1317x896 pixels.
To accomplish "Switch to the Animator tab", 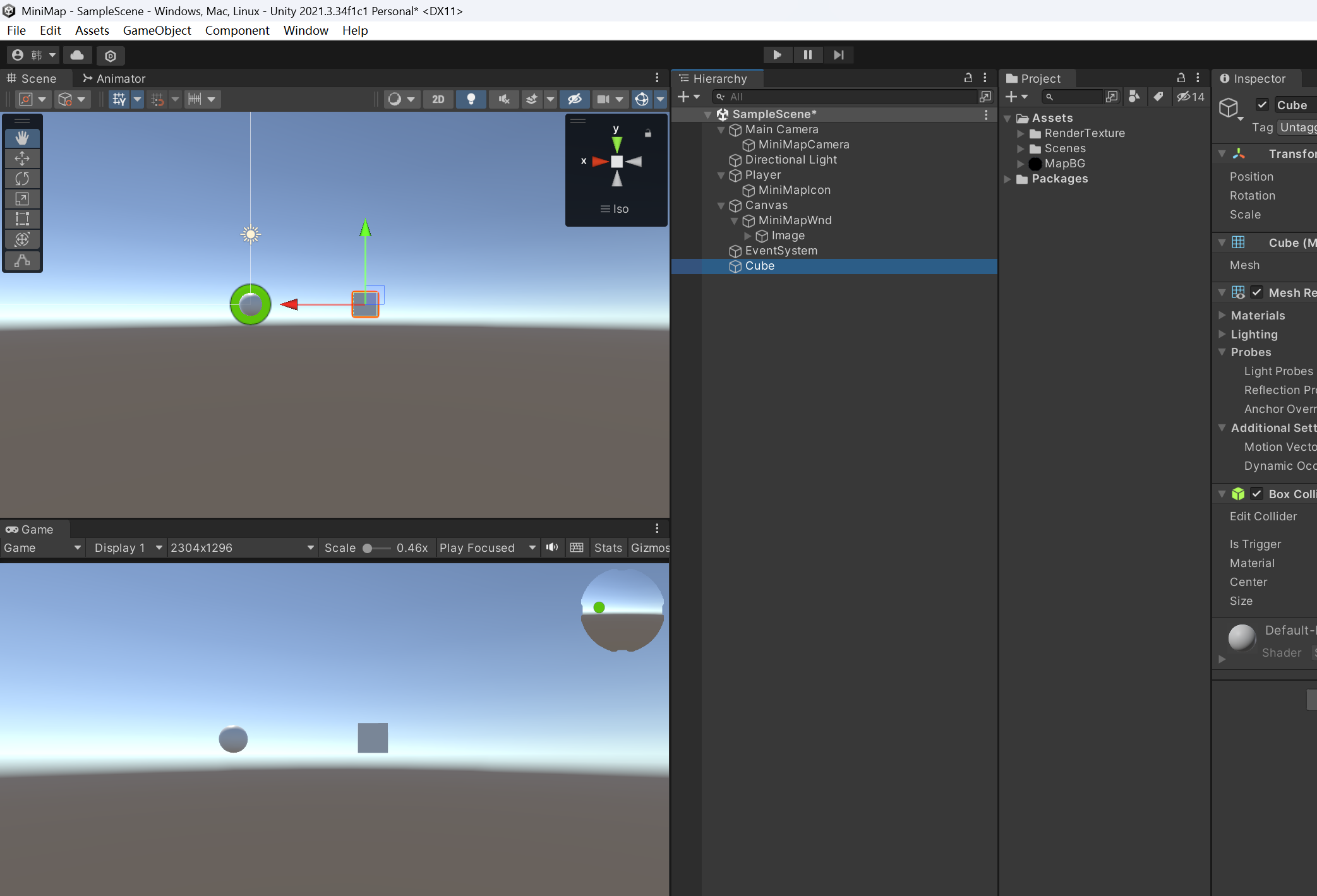I will (x=114, y=78).
